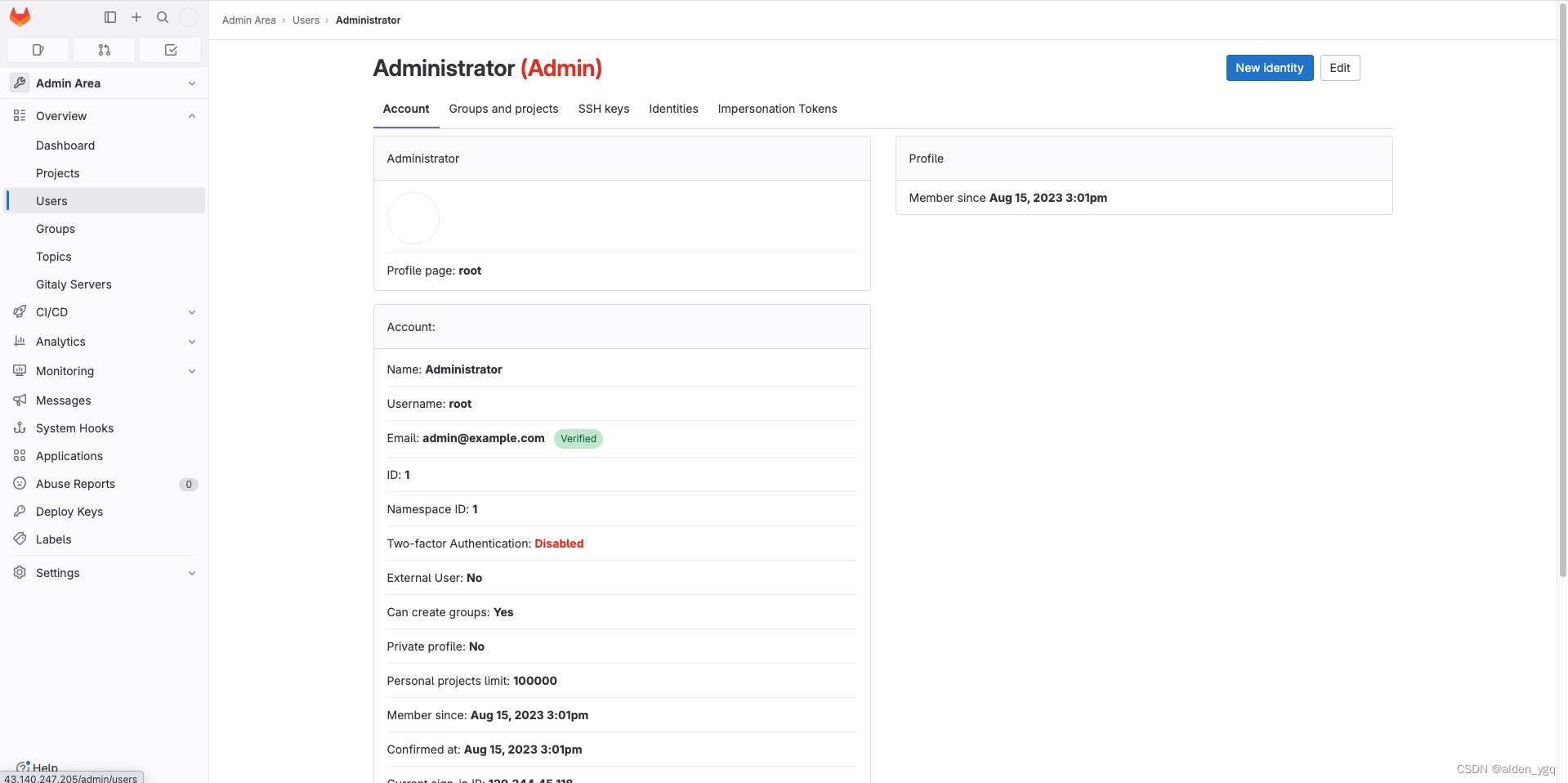
Task: Open the root profile page link
Action: pos(469,271)
